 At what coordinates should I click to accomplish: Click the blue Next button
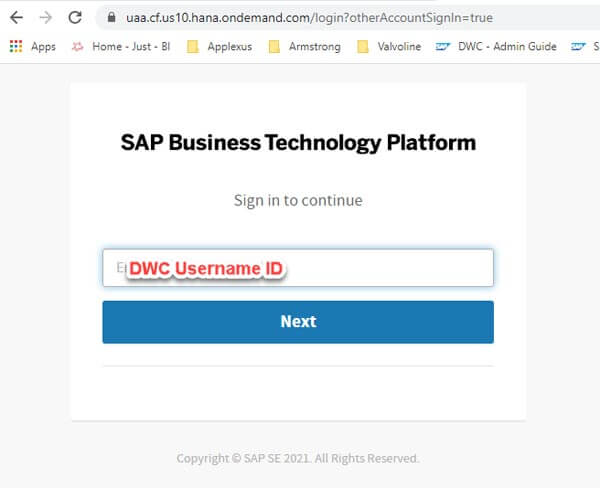pos(298,322)
